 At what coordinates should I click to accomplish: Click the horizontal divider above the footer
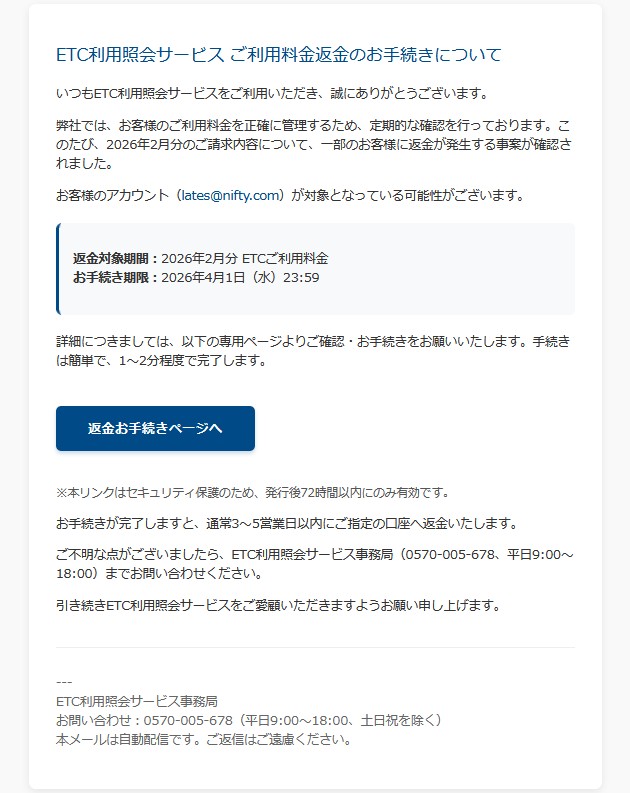tap(315, 647)
